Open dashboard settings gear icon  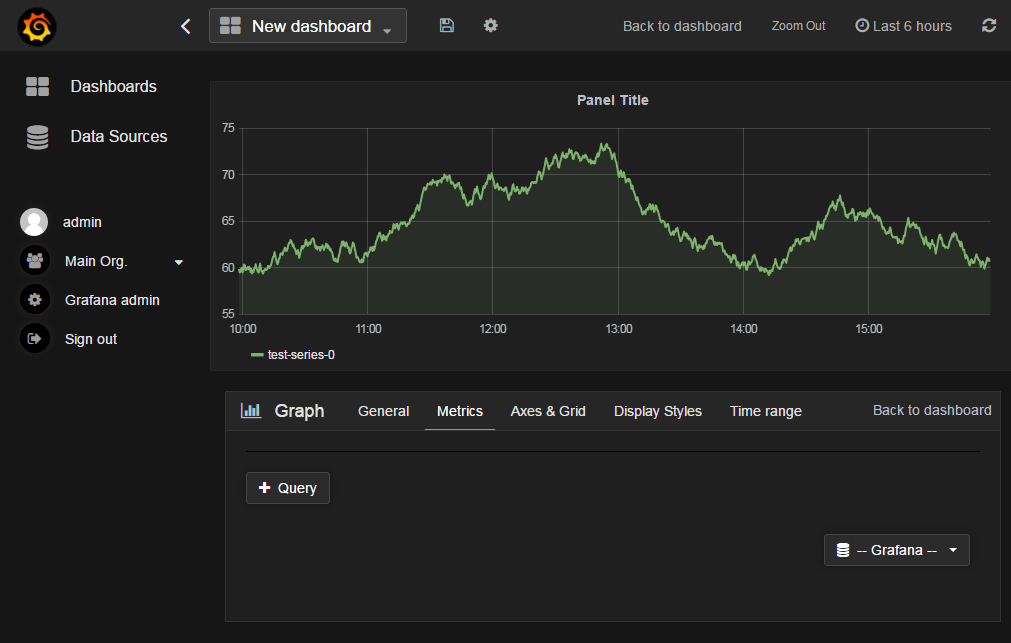coord(491,26)
